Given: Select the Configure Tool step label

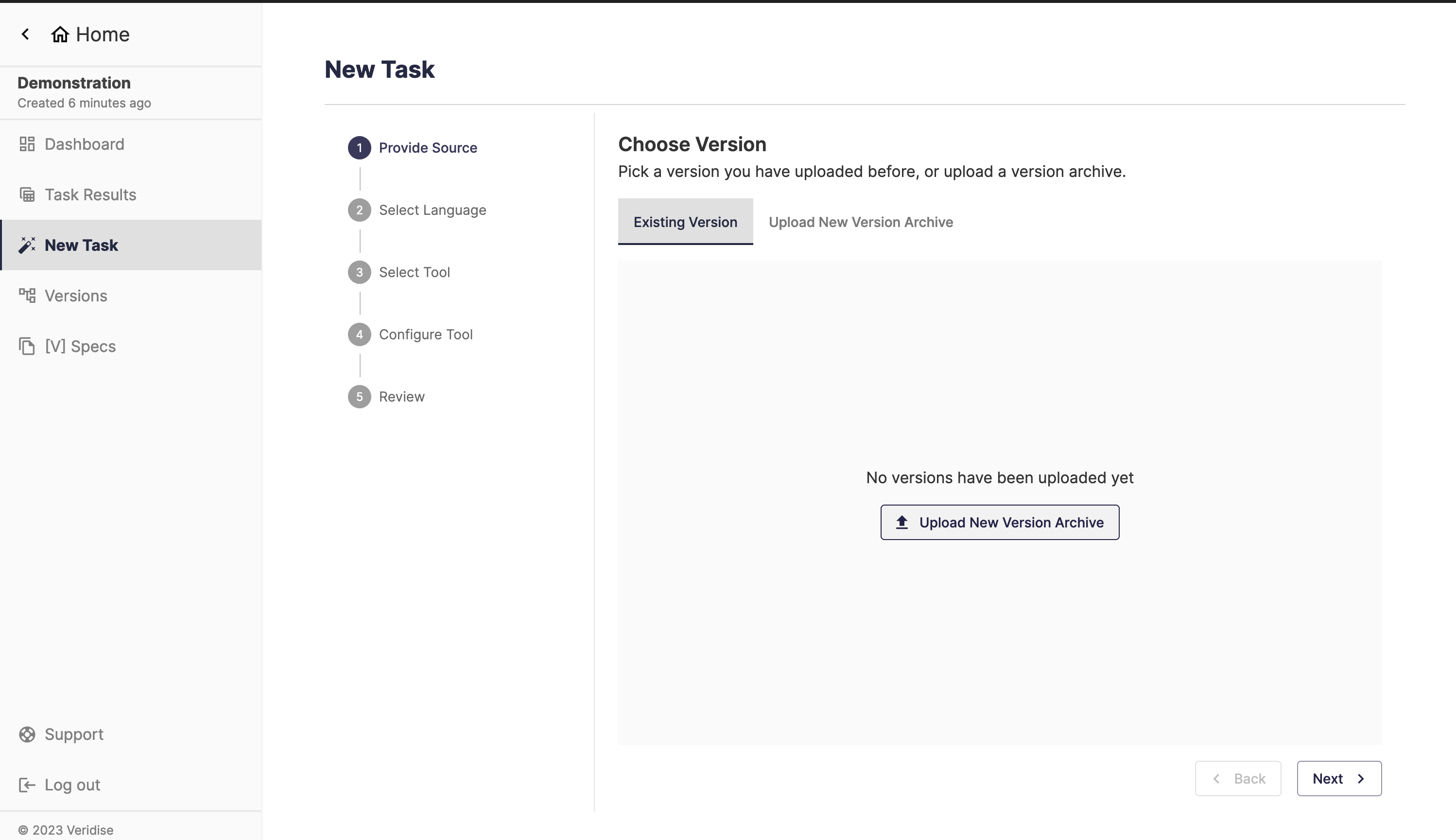Looking at the screenshot, I should (426, 334).
